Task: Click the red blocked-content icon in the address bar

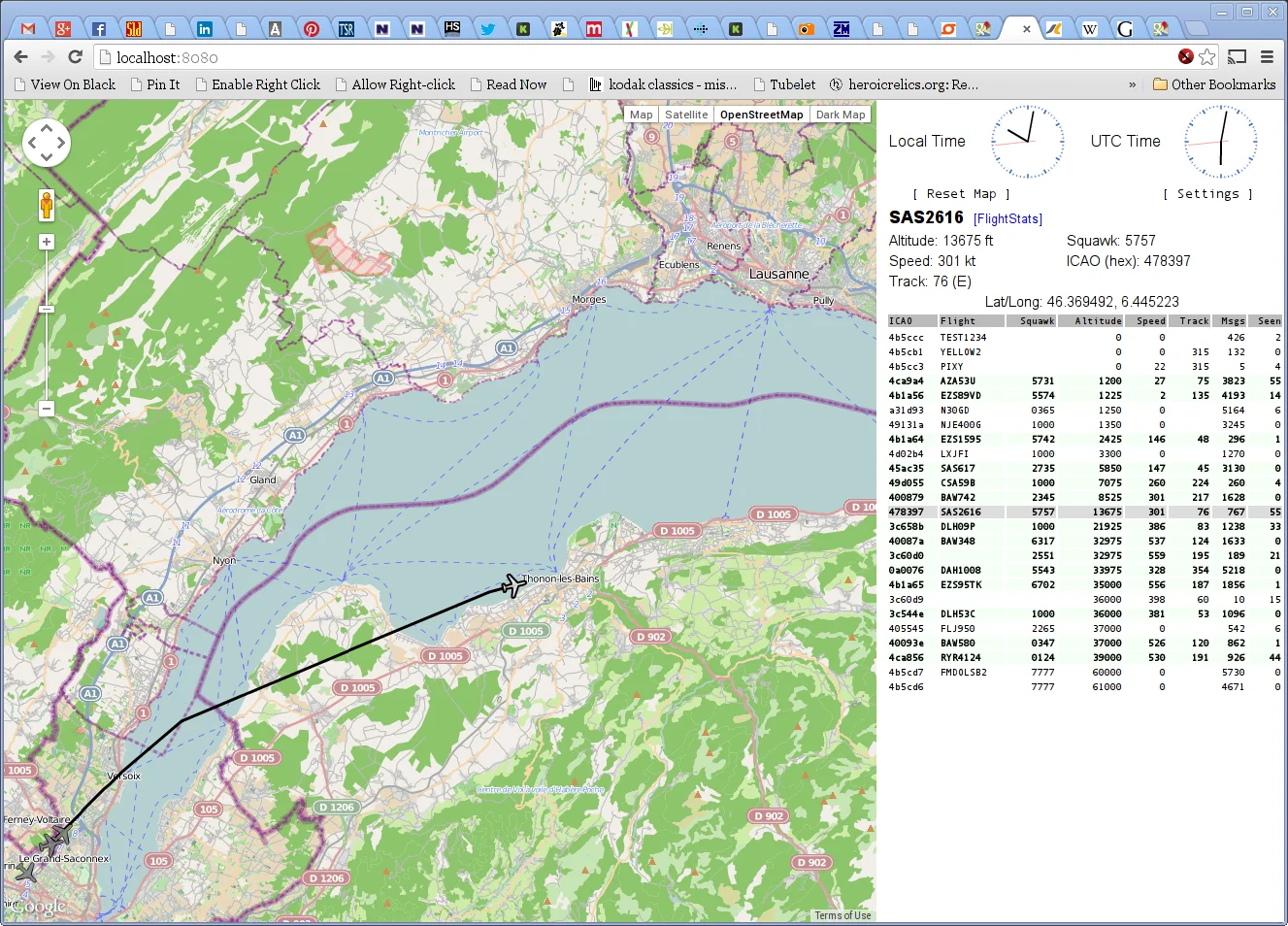Action: coord(1185,57)
